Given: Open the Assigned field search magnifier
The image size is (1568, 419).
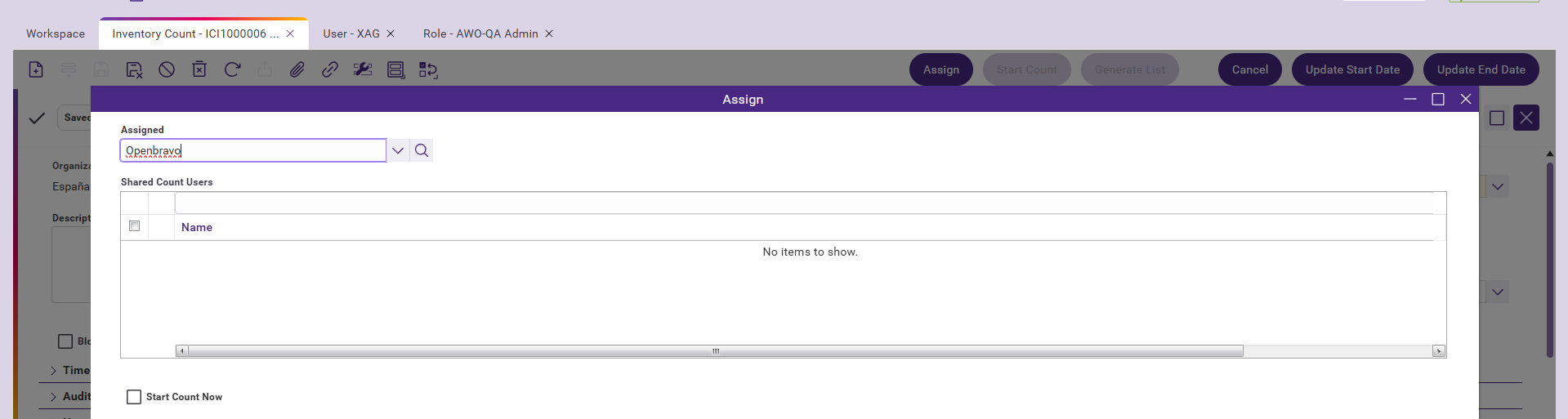Looking at the screenshot, I should [422, 150].
